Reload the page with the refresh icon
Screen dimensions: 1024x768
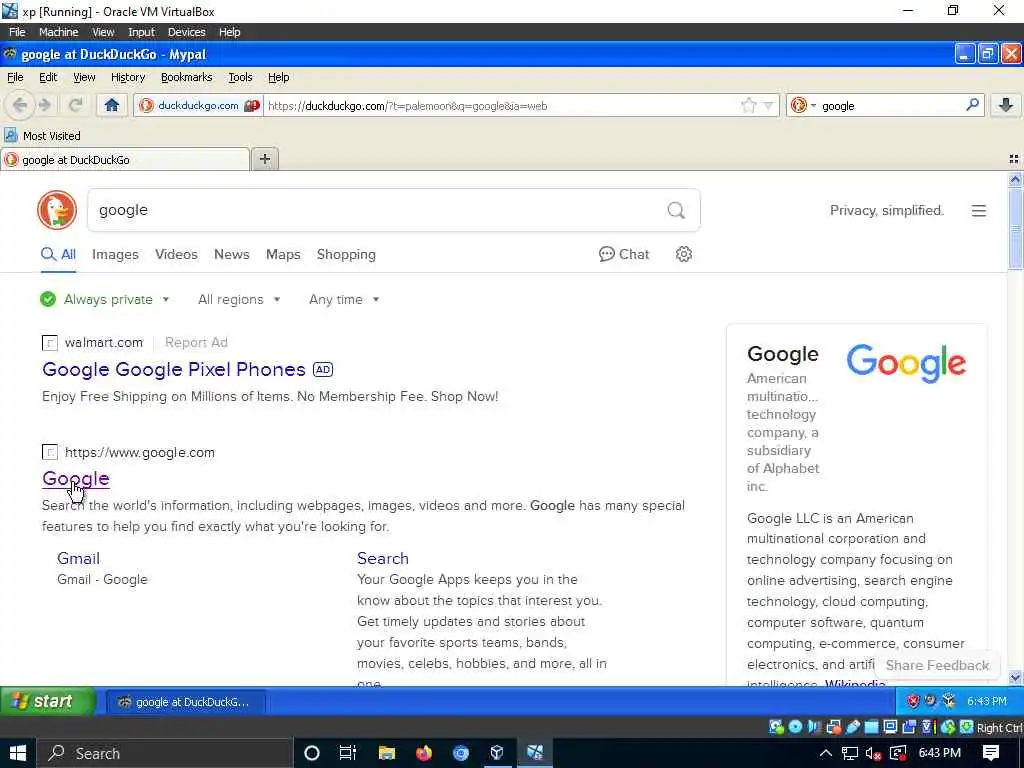pos(76,105)
